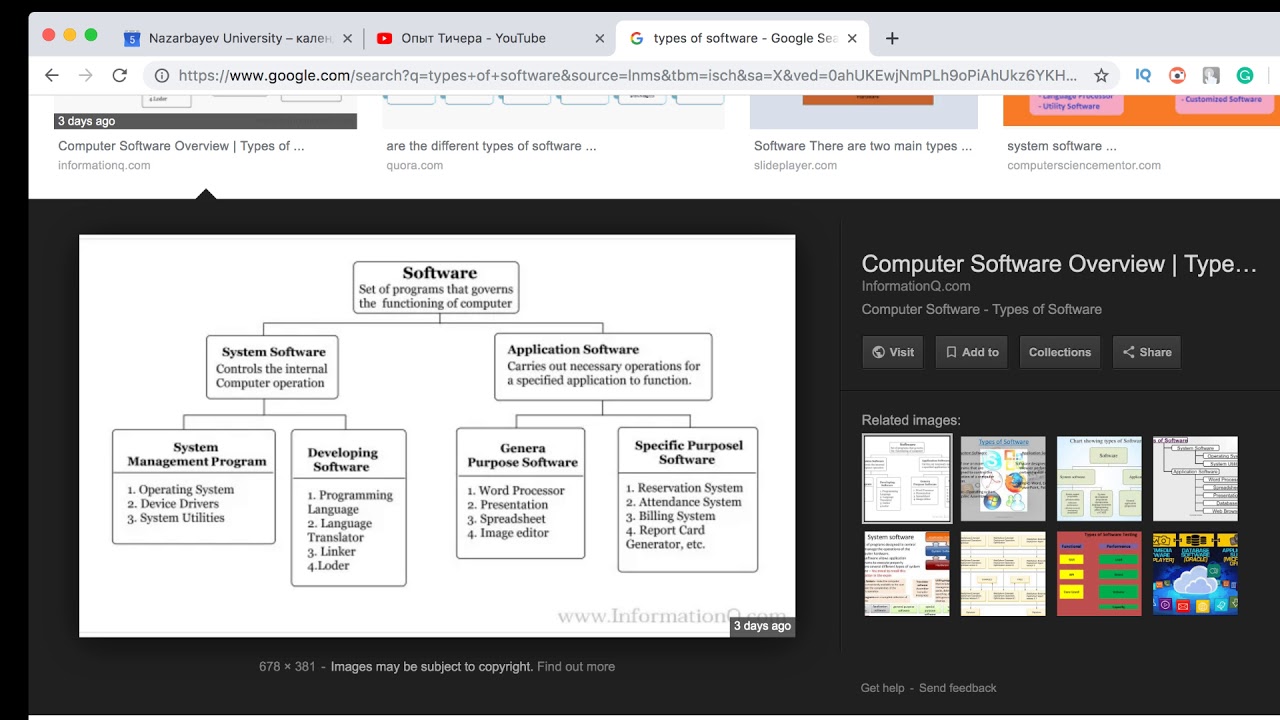The height and width of the screenshot is (720, 1280).
Task: Open related System software text image
Action: coord(907,574)
